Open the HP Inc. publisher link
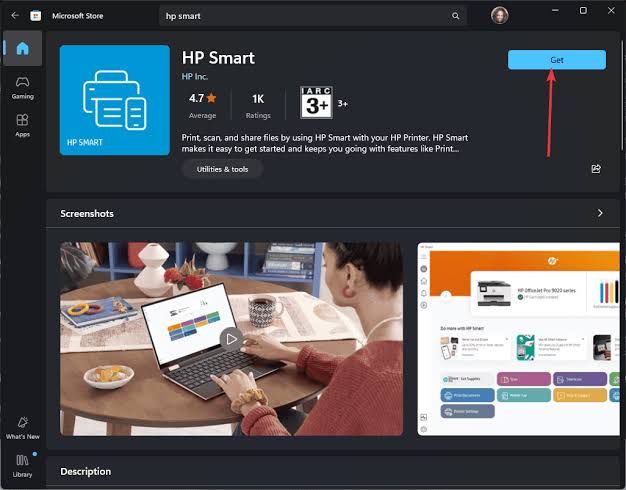626x490 pixels. pyautogui.click(x=195, y=76)
